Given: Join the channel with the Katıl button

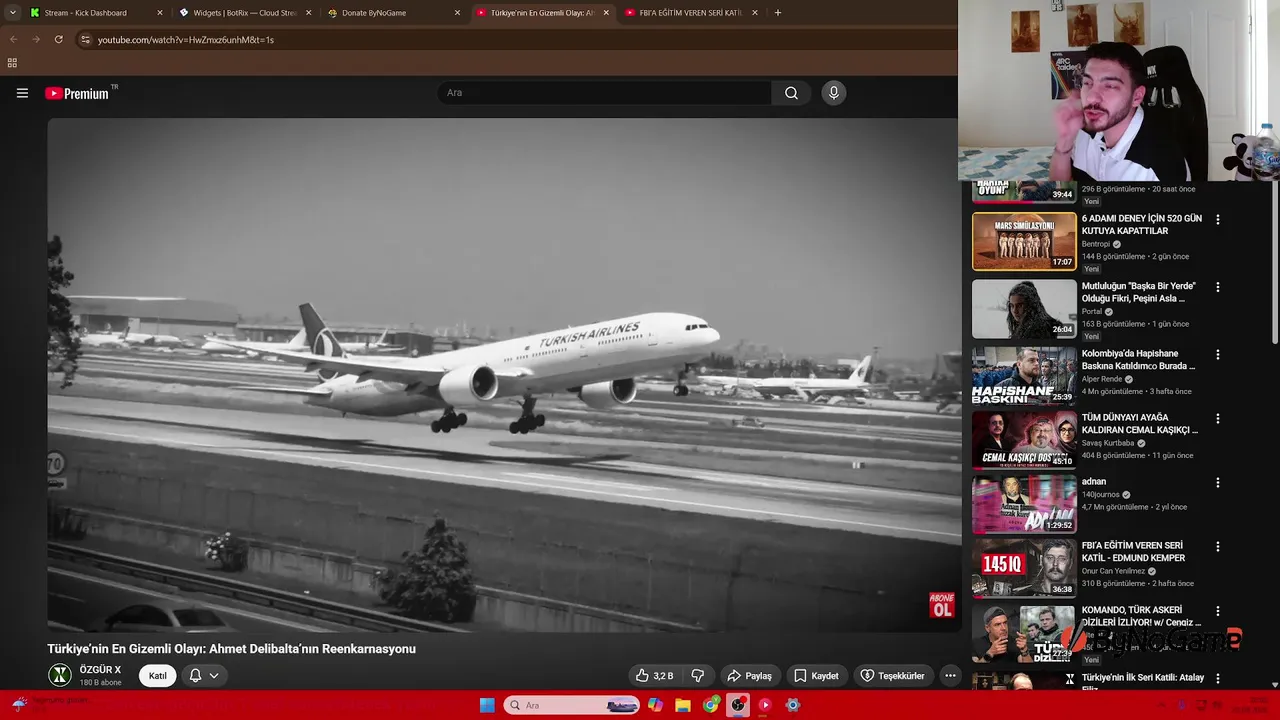Looking at the screenshot, I should (158, 676).
